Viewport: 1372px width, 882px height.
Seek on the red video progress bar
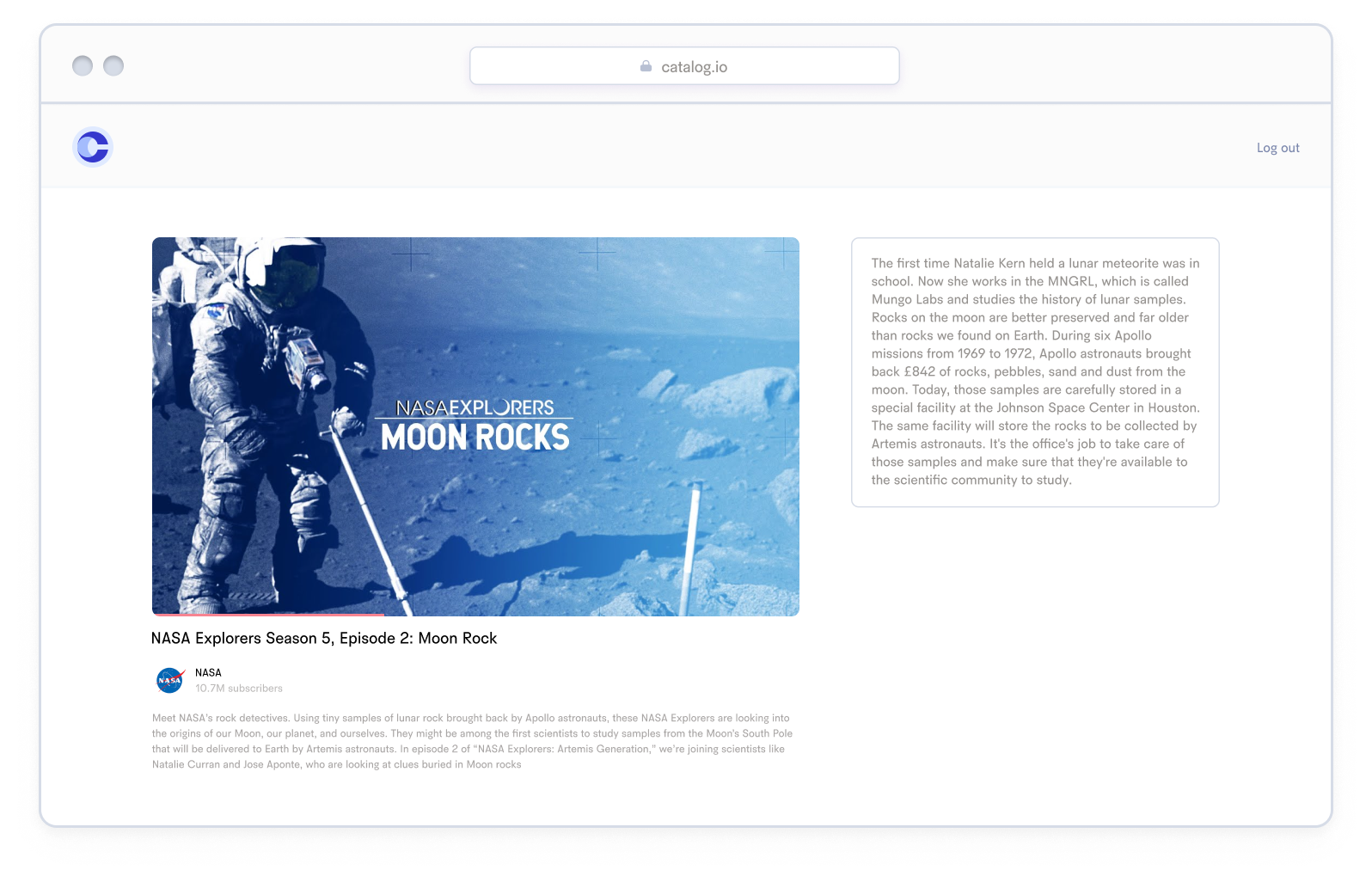tap(268, 615)
